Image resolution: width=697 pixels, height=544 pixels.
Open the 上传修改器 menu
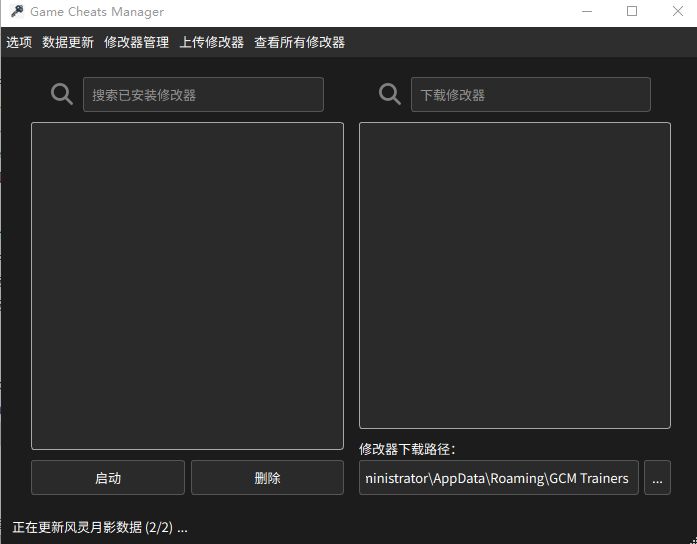pos(212,42)
